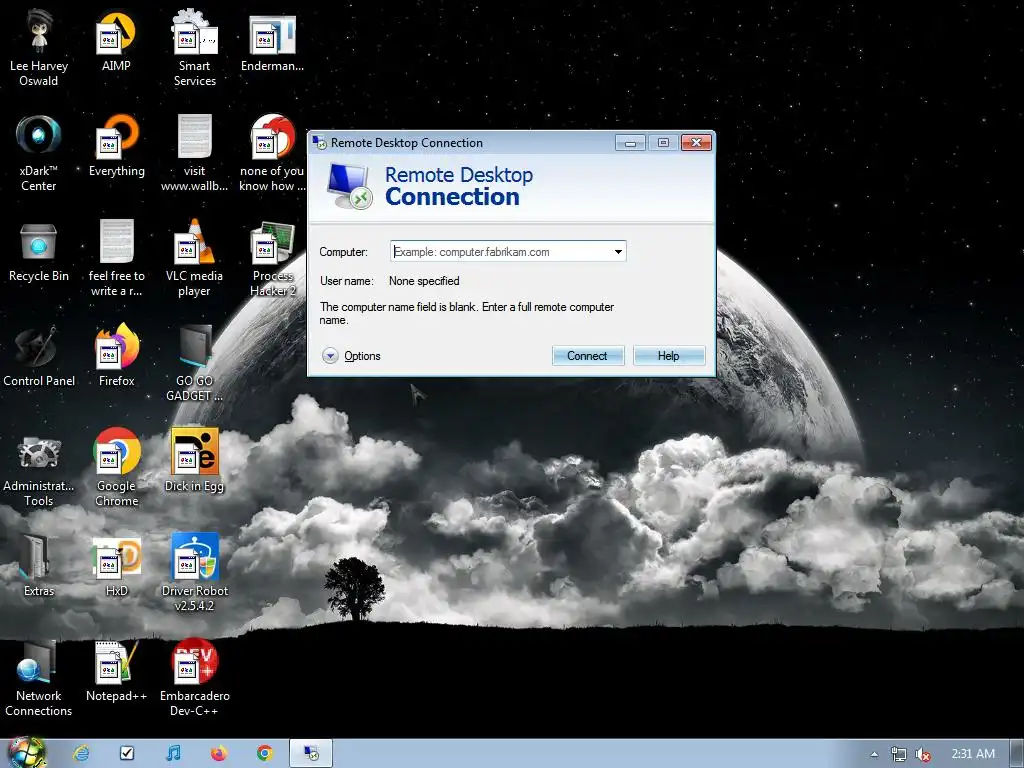This screenshot has height=768, width=1024.
Task: Click the Show desktop strip on the taskbar
Action: (1017, 753)
